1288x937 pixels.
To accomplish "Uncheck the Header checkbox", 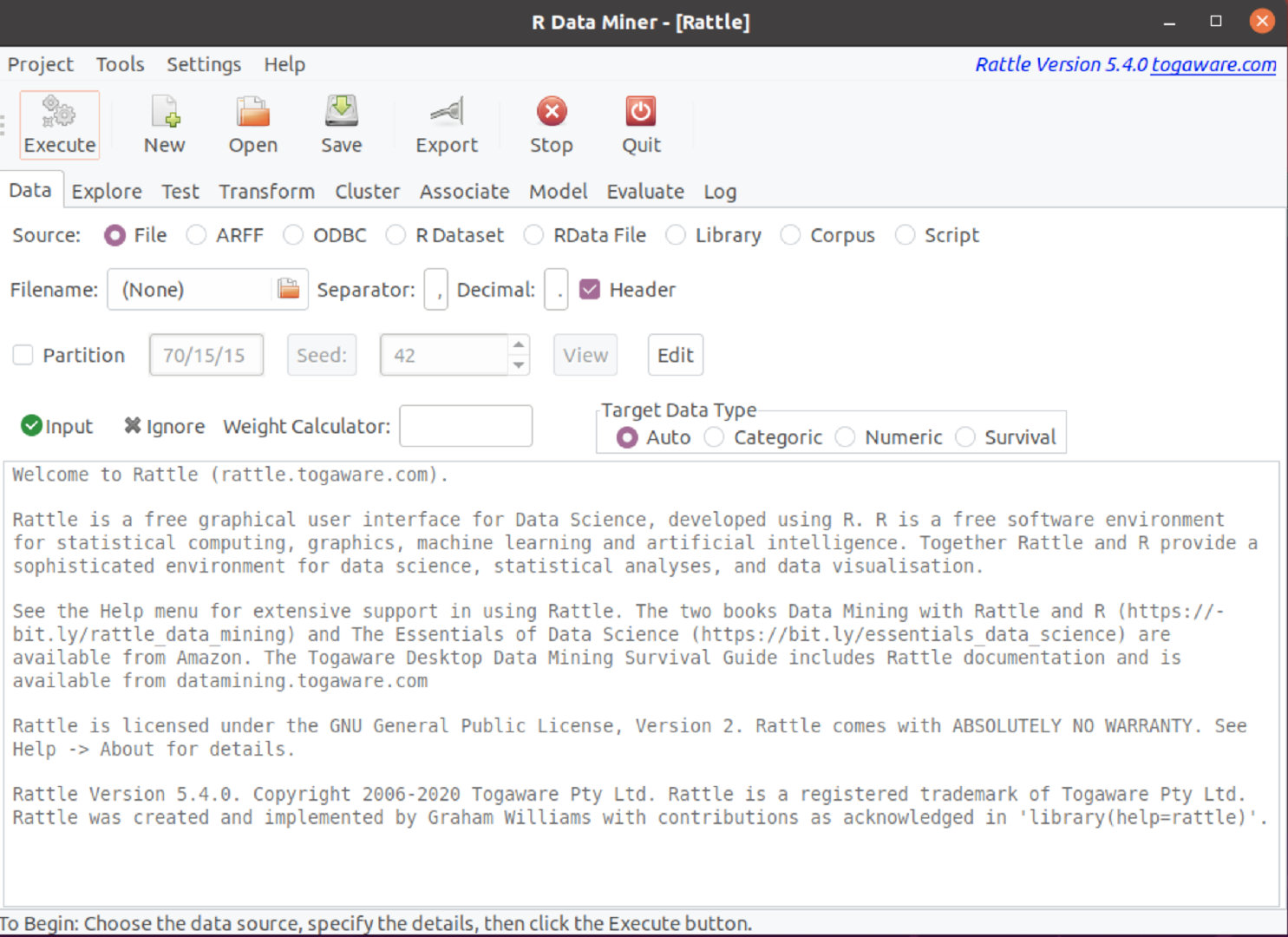I will coord(591,289).
